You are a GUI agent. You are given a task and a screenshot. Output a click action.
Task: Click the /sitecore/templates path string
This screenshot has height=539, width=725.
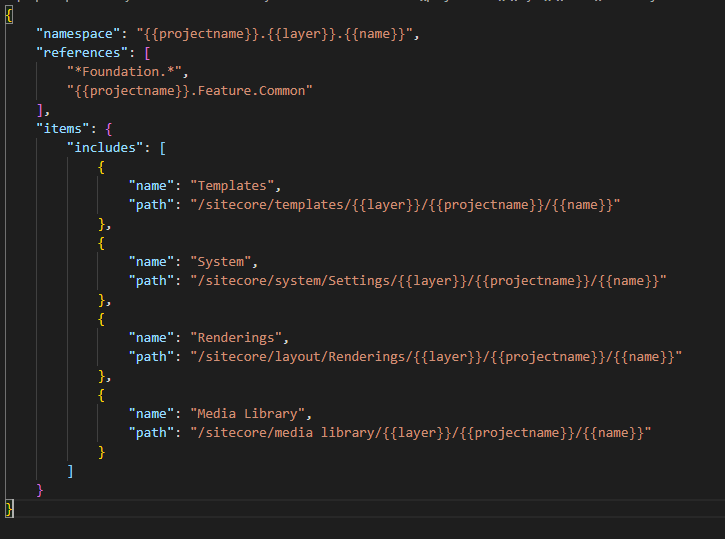pyautogui.click(x=405, y=205)
